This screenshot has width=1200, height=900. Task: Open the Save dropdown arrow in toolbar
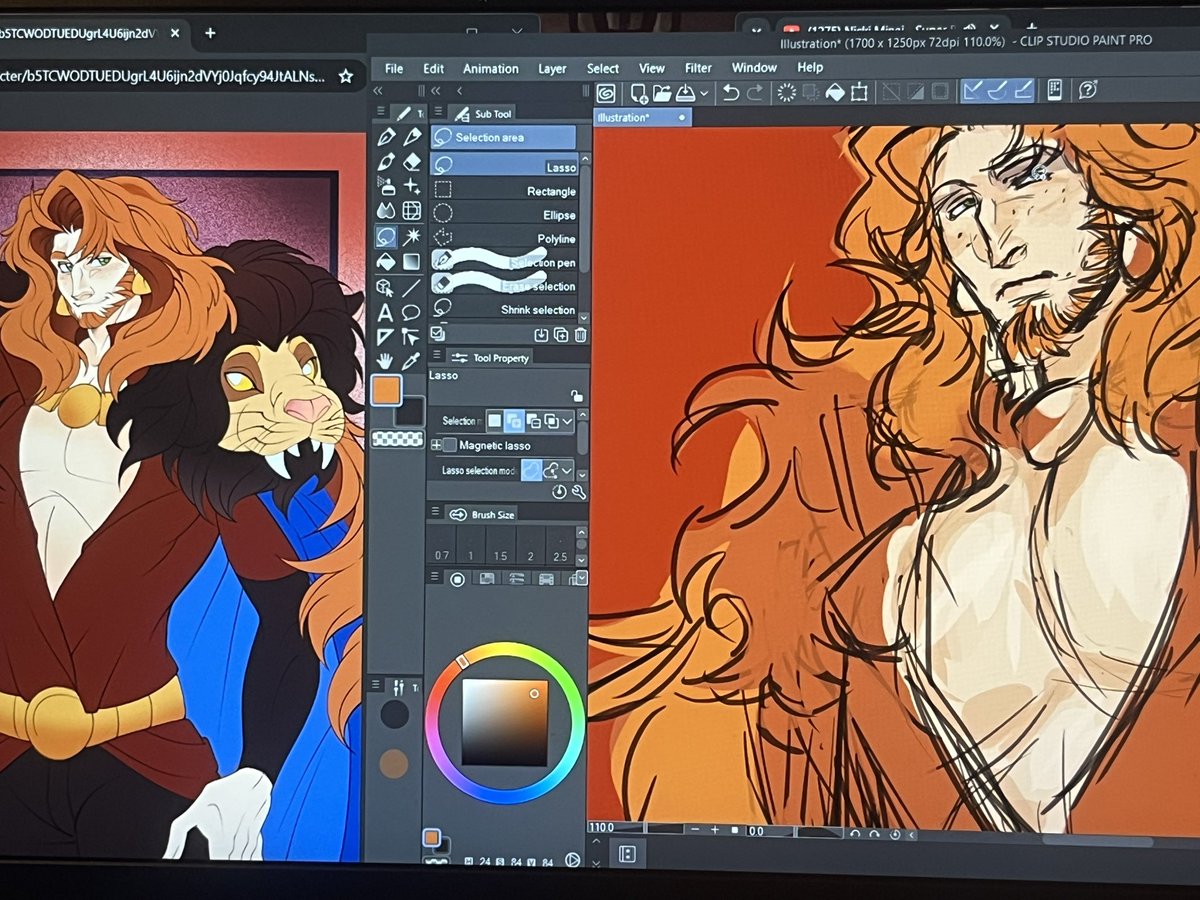pyautogui.click(x=704, y=92)
